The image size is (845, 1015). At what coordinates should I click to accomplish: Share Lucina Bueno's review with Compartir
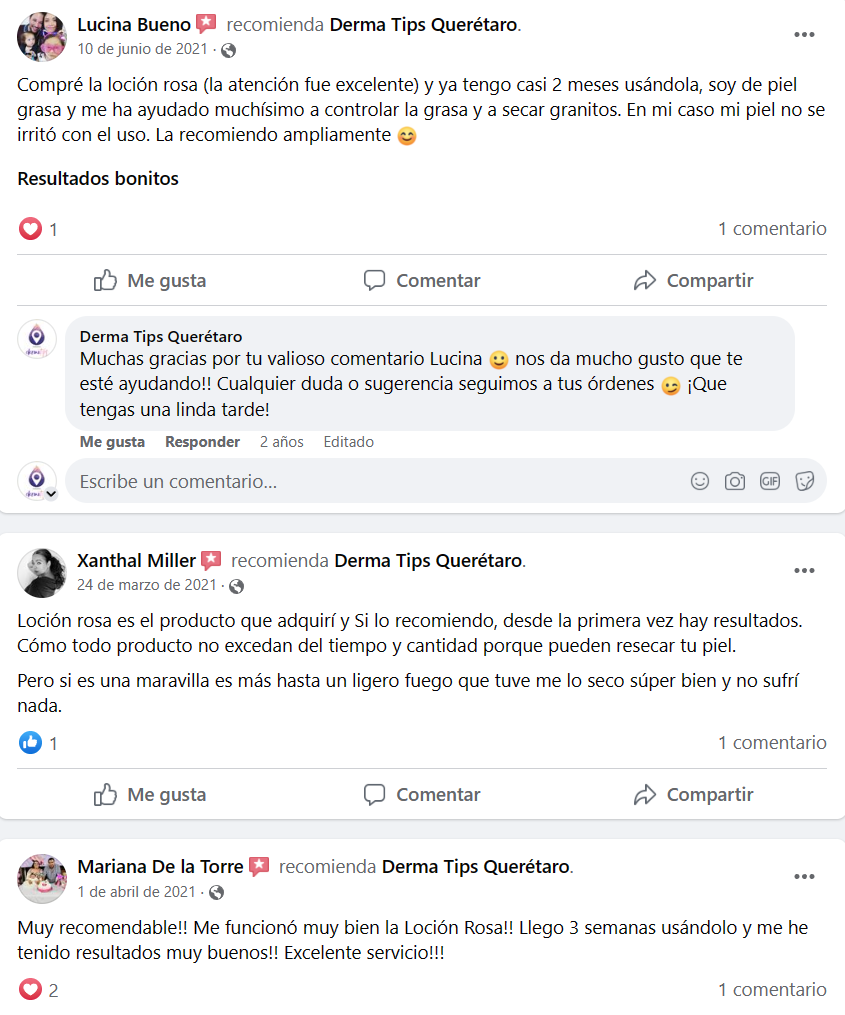pyautogui.click(x=693, y=280)
